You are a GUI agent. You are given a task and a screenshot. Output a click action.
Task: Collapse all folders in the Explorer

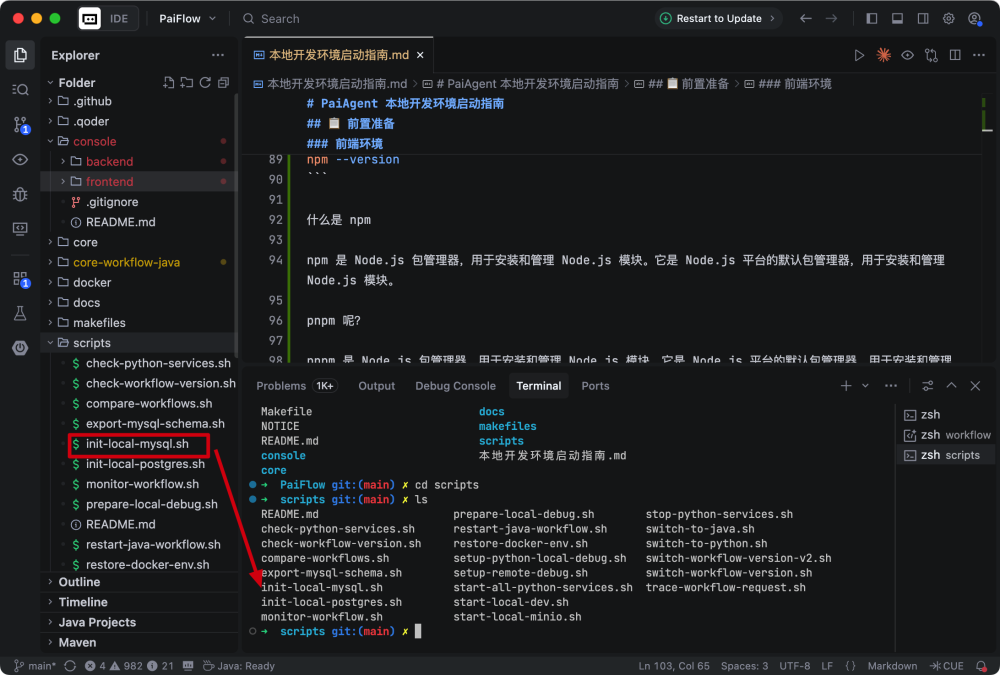coord(223,82)
